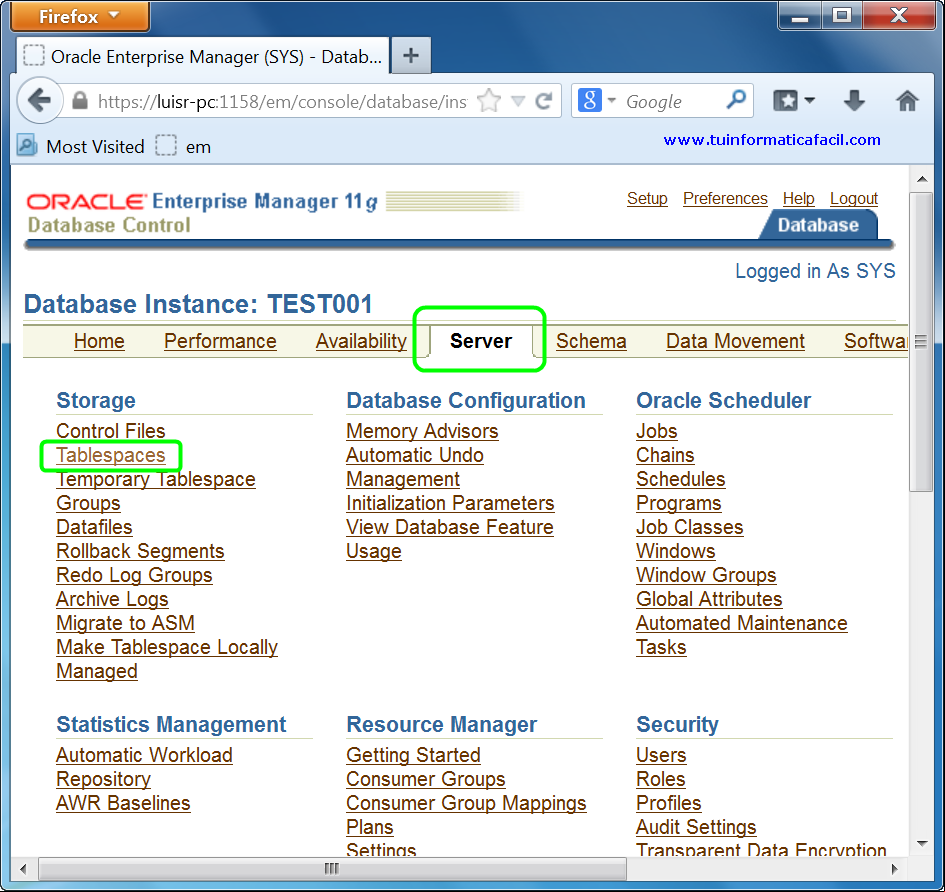The height and width of the screenshot is (892, 945).
Task: Select the Oracle Enterprise Manager browser tab
Action: click(203, 56)
